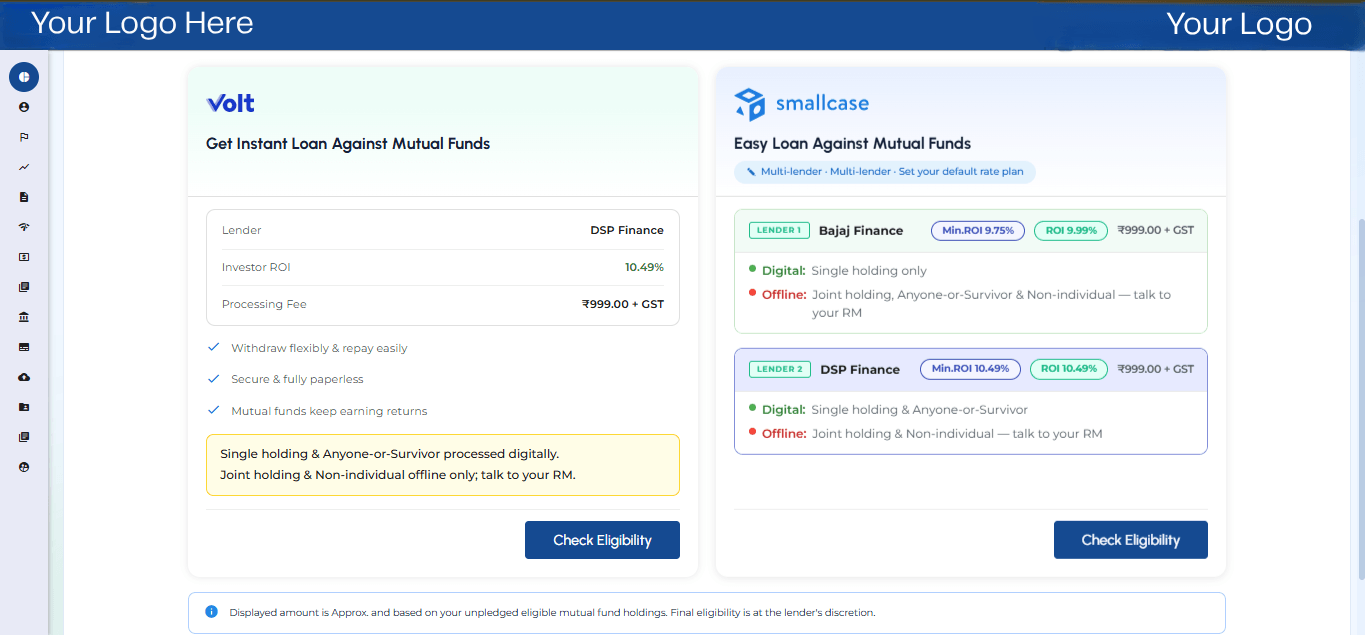Select the LENDER 2 DSP Finance card
This screenshot has width=1365, height=635.
[x=970, y=401]
